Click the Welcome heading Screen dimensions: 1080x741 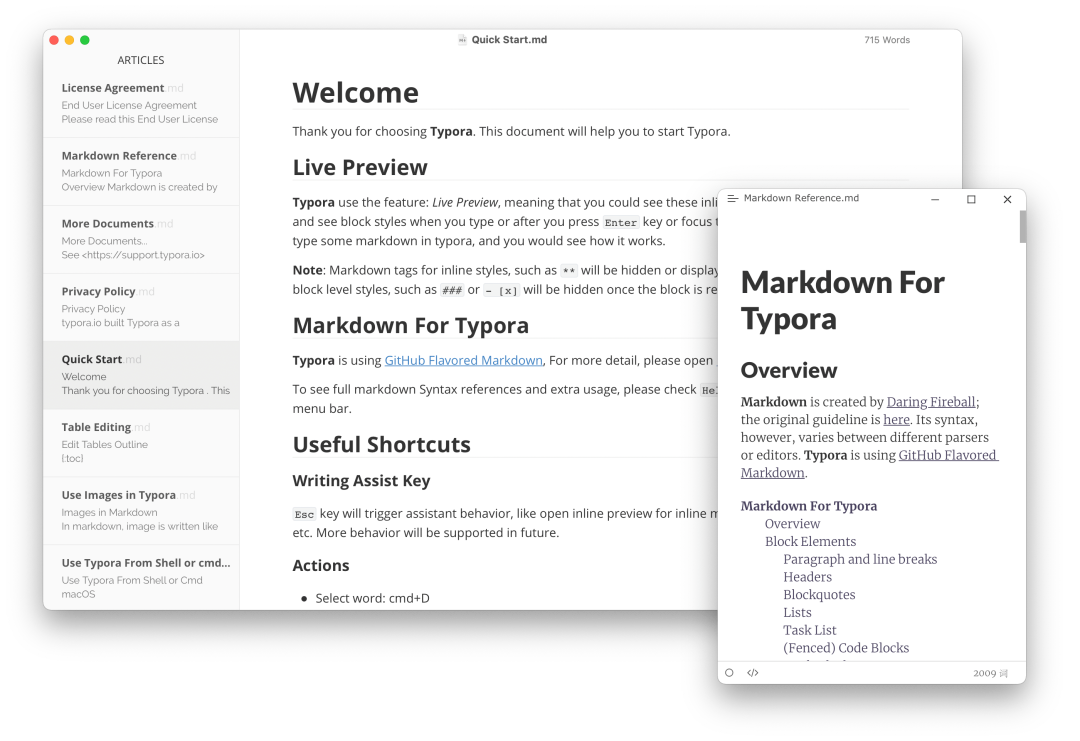point(355,93)
